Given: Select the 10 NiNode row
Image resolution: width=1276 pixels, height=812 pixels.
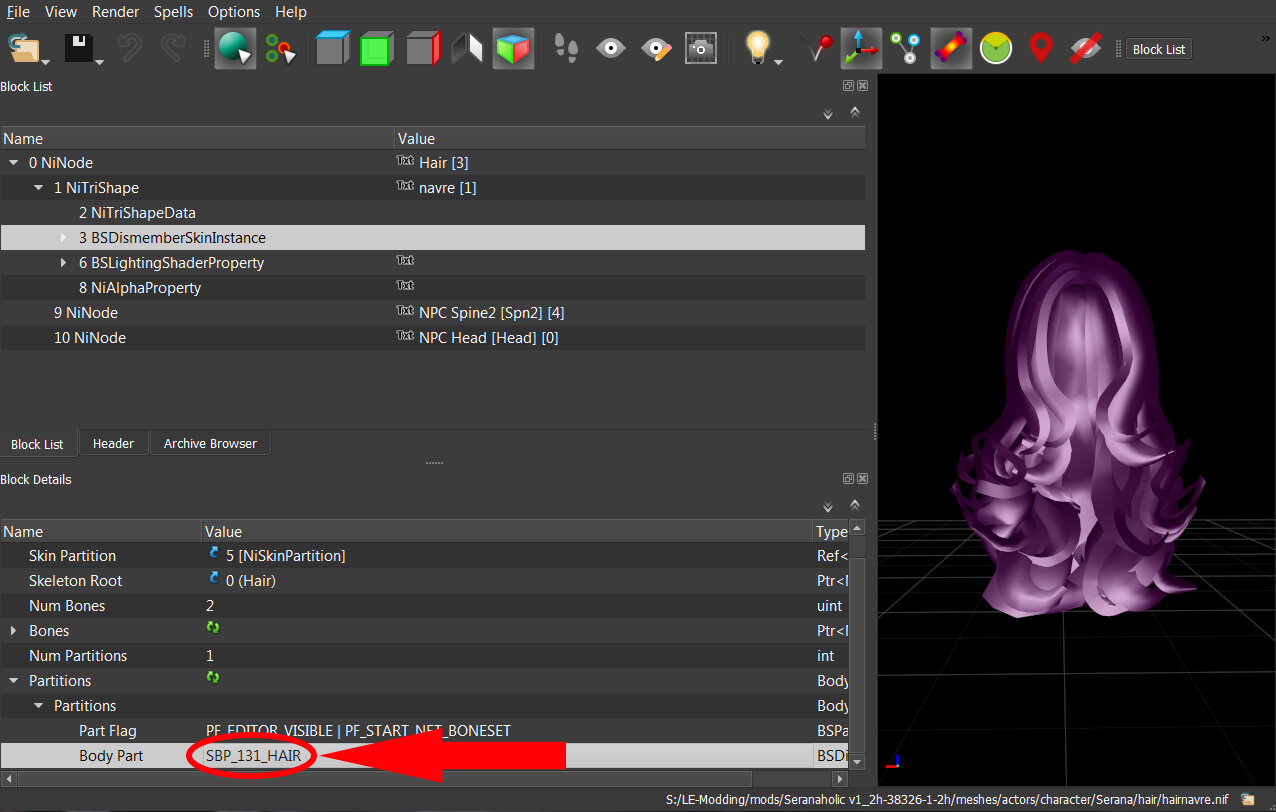Looking at the screenshot, I should click(432, 338).
